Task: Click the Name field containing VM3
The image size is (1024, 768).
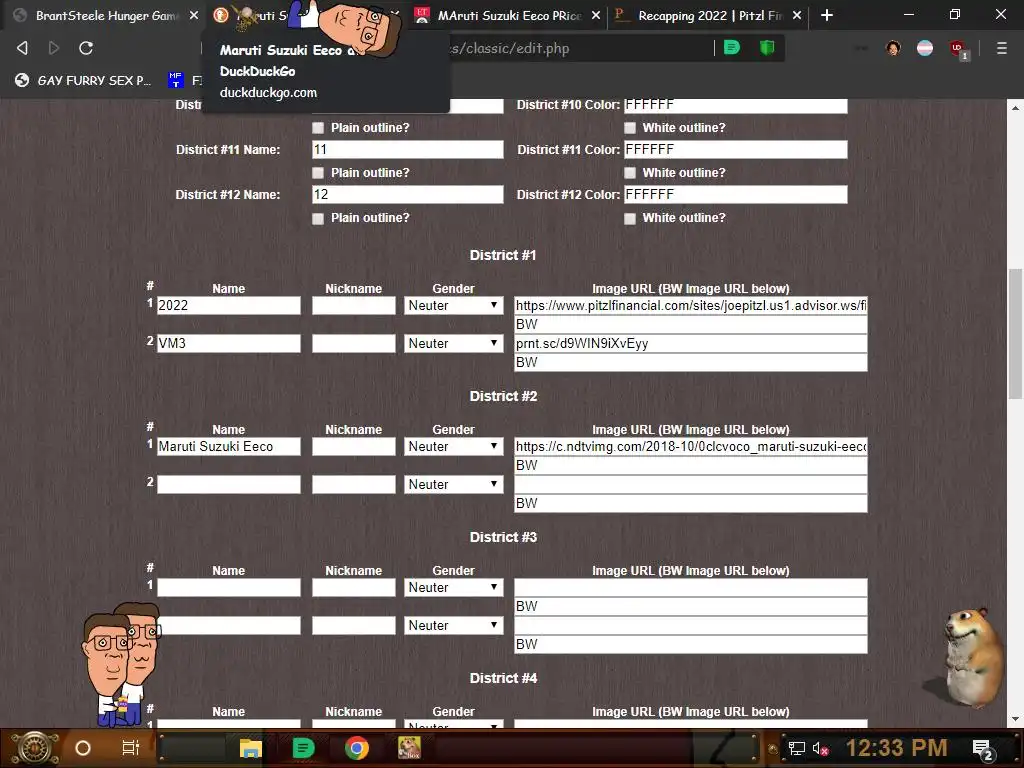Action: coord(229,344)
